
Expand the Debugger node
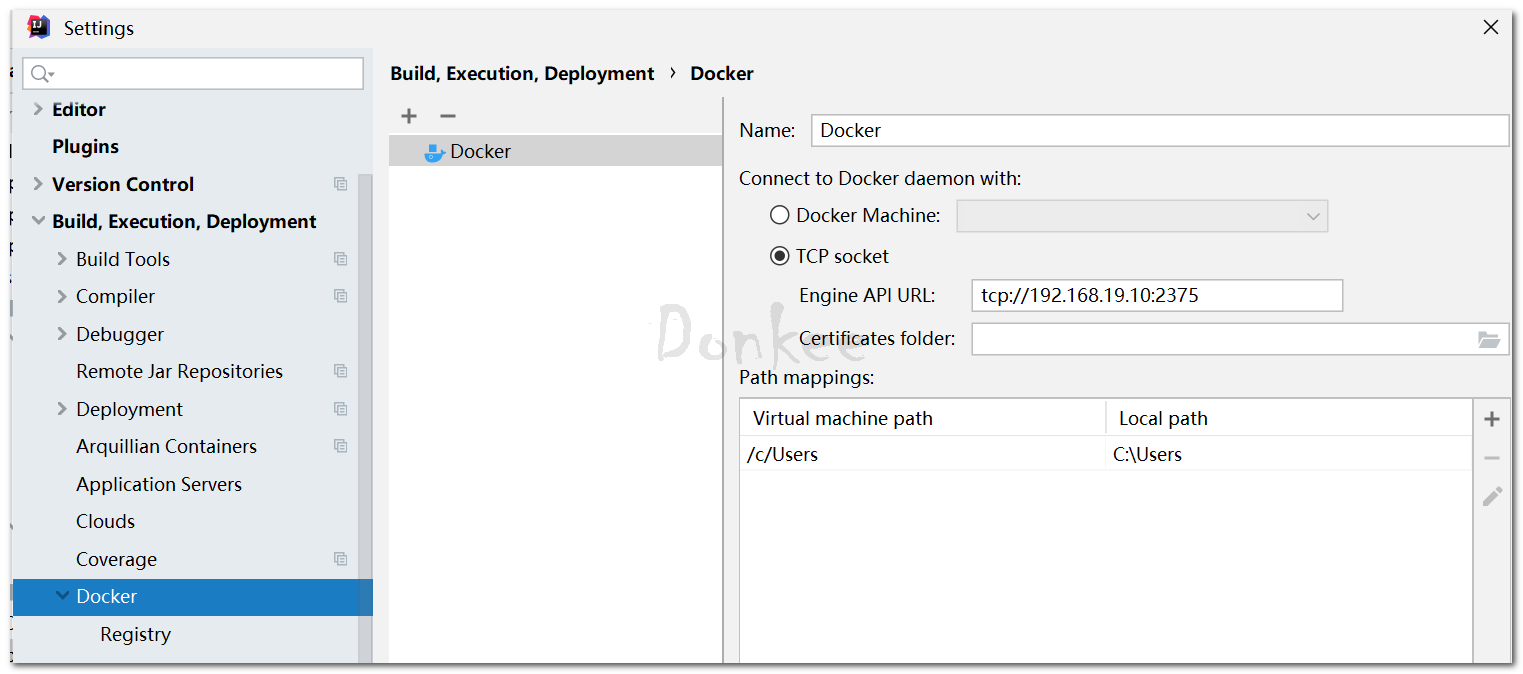[x=62, y=334]
